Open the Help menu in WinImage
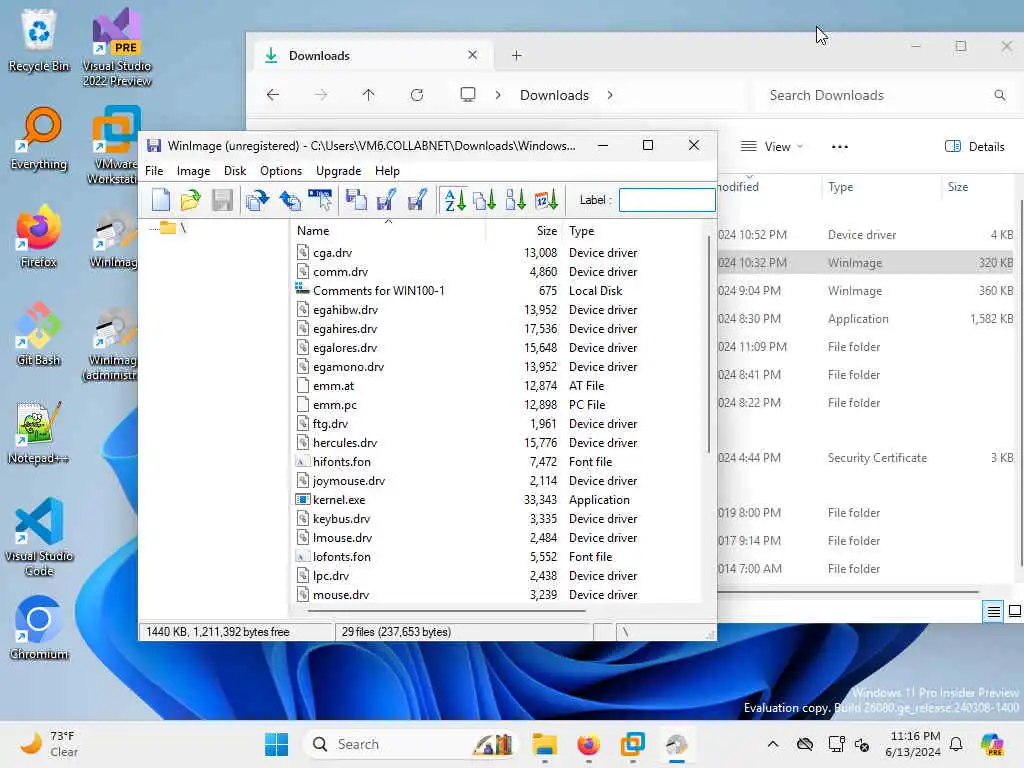Screen dimensions: 1024x768 click(x=387, y=171)
